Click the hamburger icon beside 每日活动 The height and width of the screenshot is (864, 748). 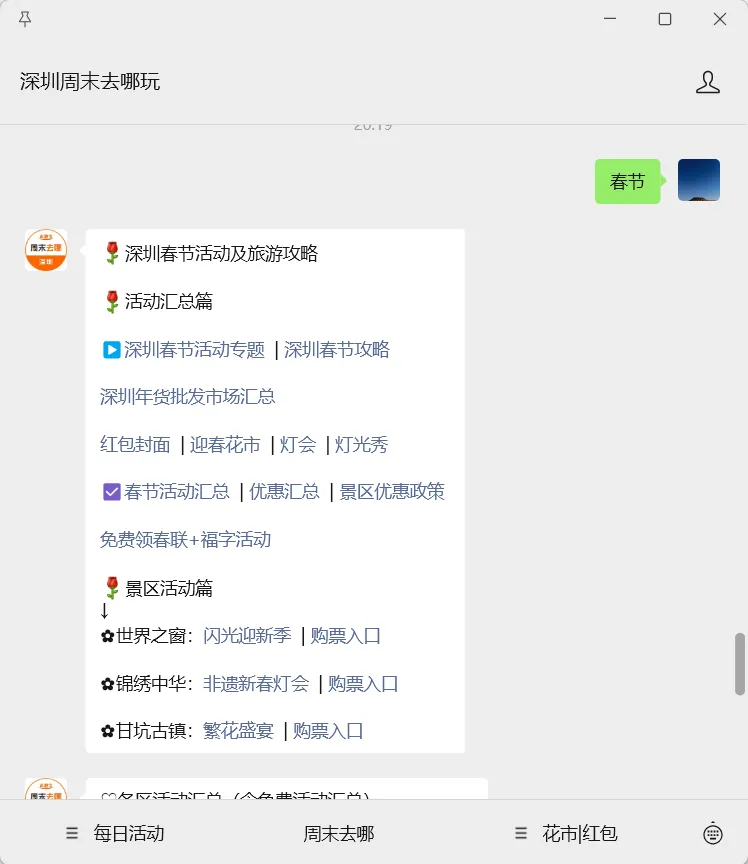pos(72,833)
